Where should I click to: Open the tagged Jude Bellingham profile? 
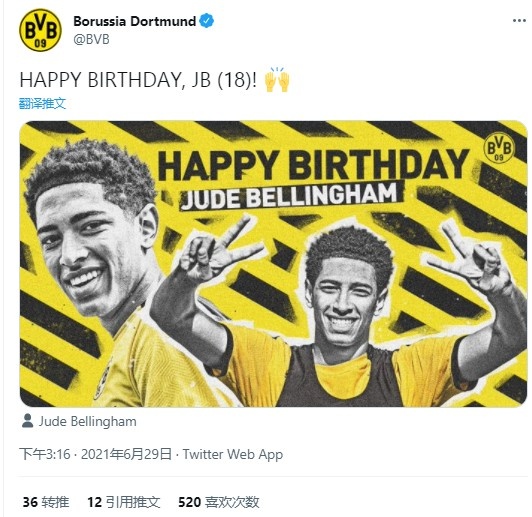point(87,421)
